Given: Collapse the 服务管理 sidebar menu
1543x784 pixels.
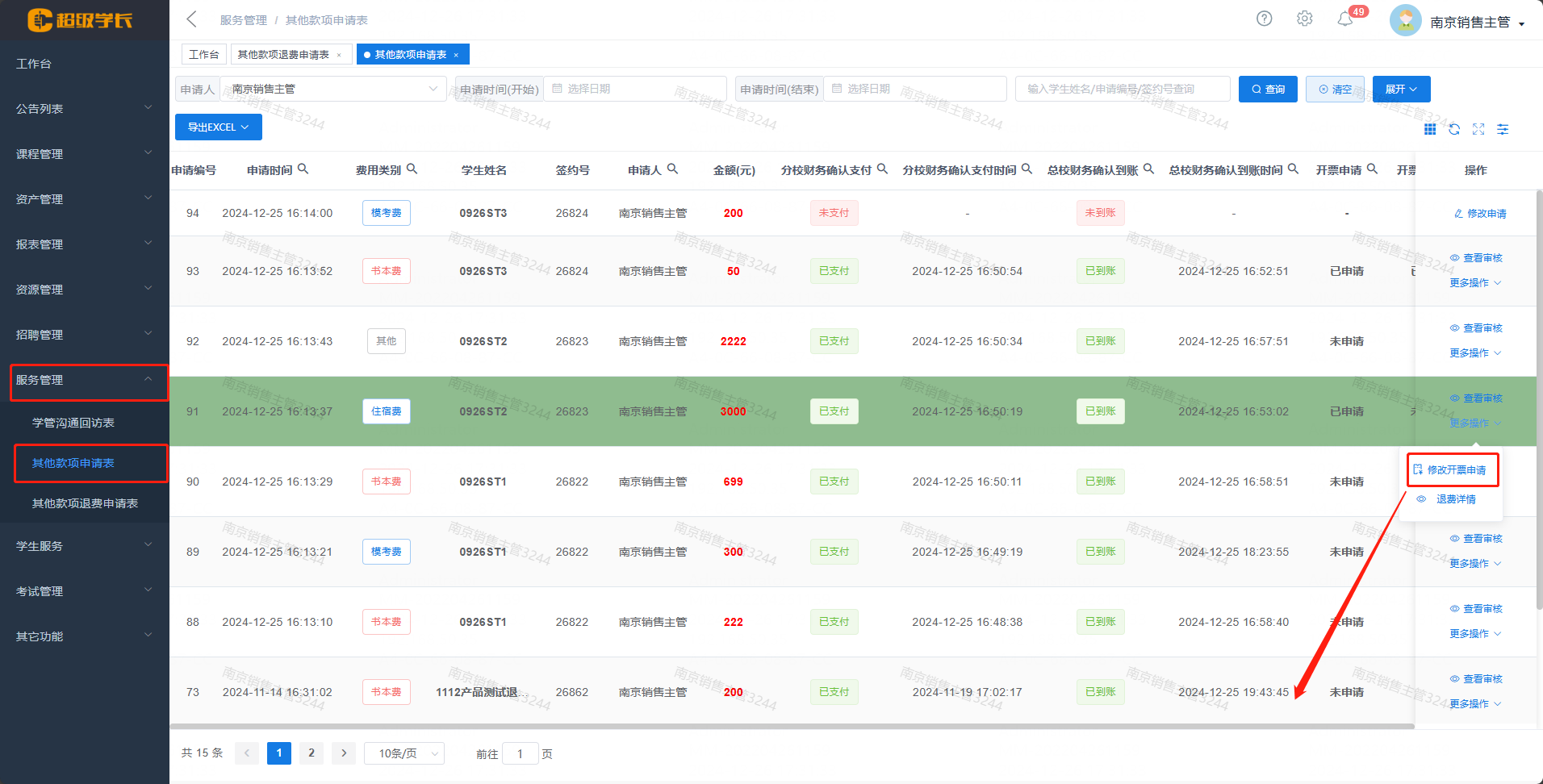Looking at the screenshot, I should tap(89, 381).
